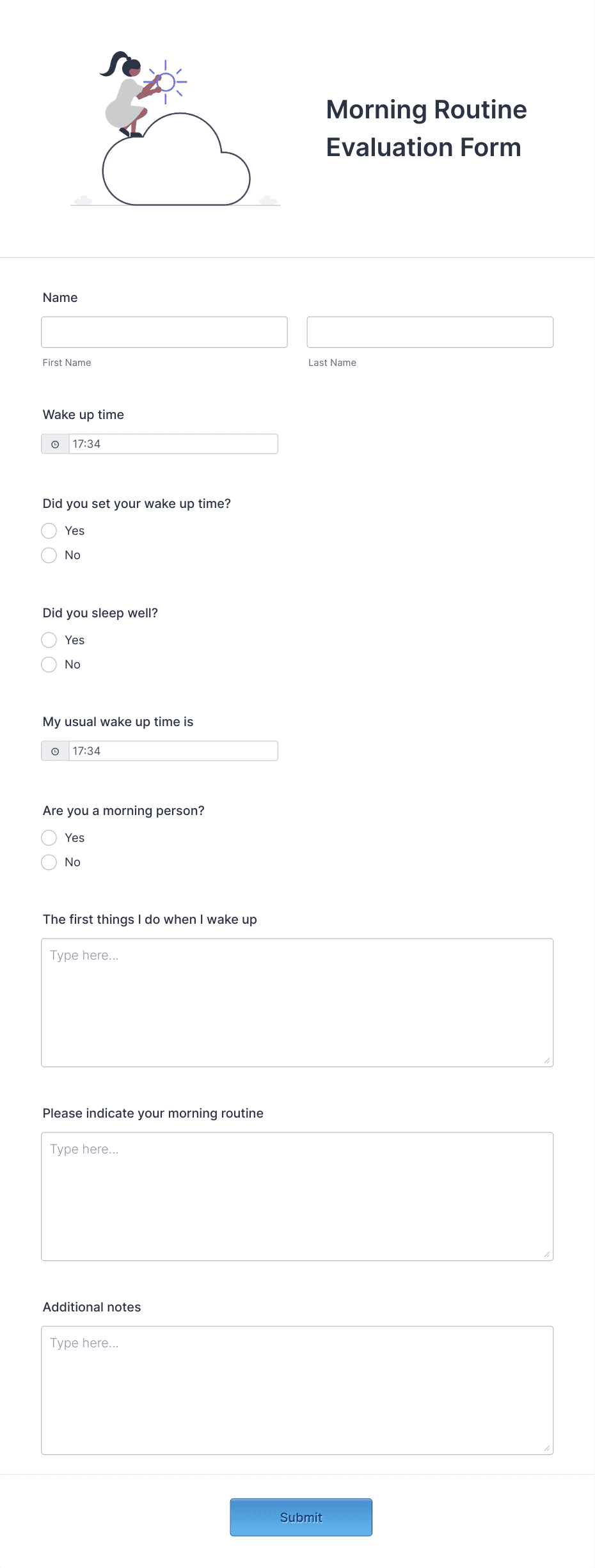Screen dimensions: 595x1568
Task: Click resize handle of morning routine textarea
Action: point(546,1254)
